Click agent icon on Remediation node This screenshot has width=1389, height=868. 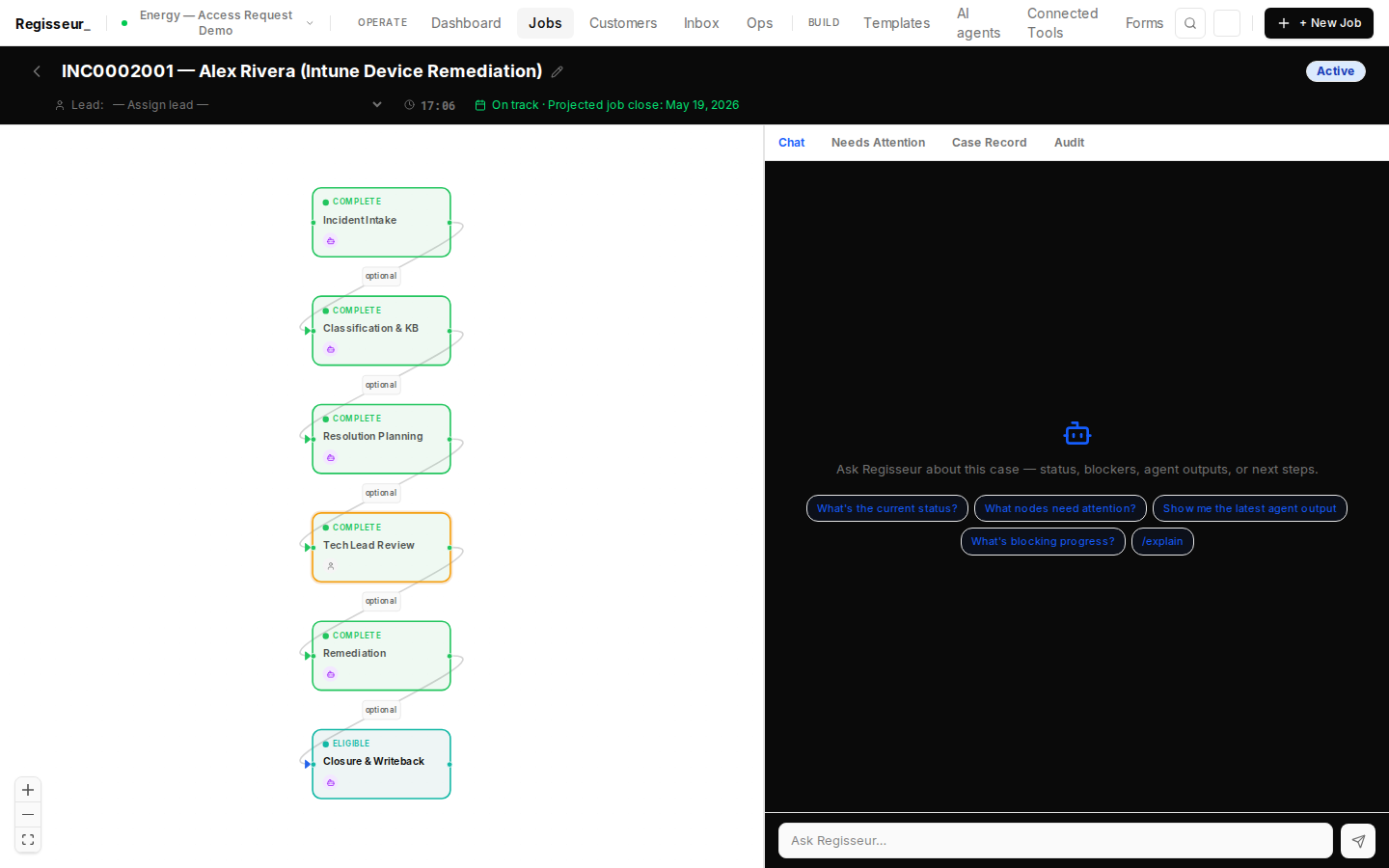(331, 674)
